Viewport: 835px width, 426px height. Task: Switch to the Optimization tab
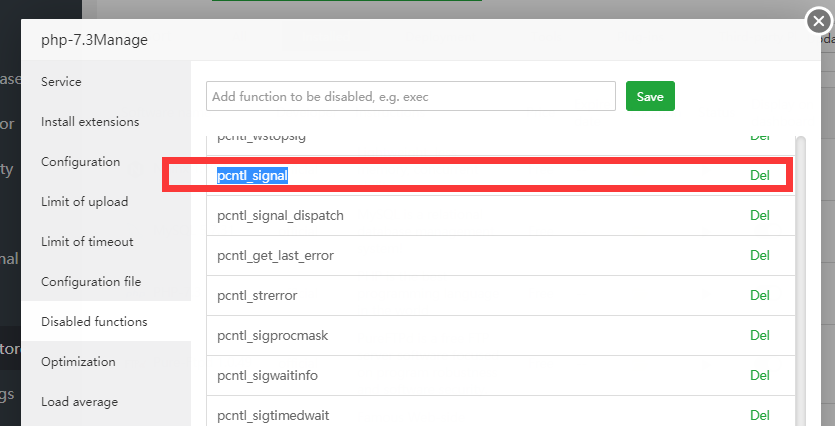coord(78,362)
